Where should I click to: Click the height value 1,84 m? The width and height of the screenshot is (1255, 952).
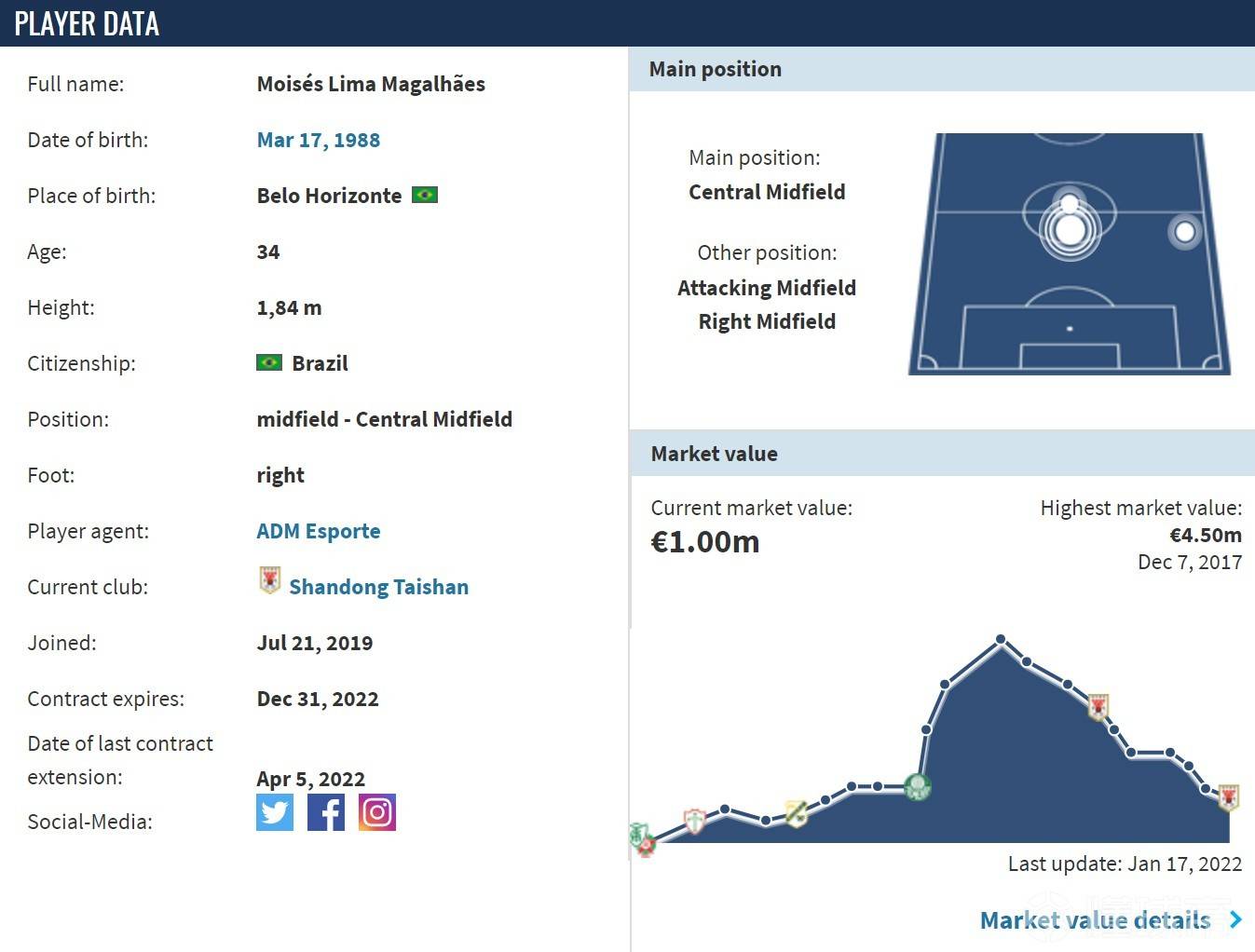click(x=289, y=307)
